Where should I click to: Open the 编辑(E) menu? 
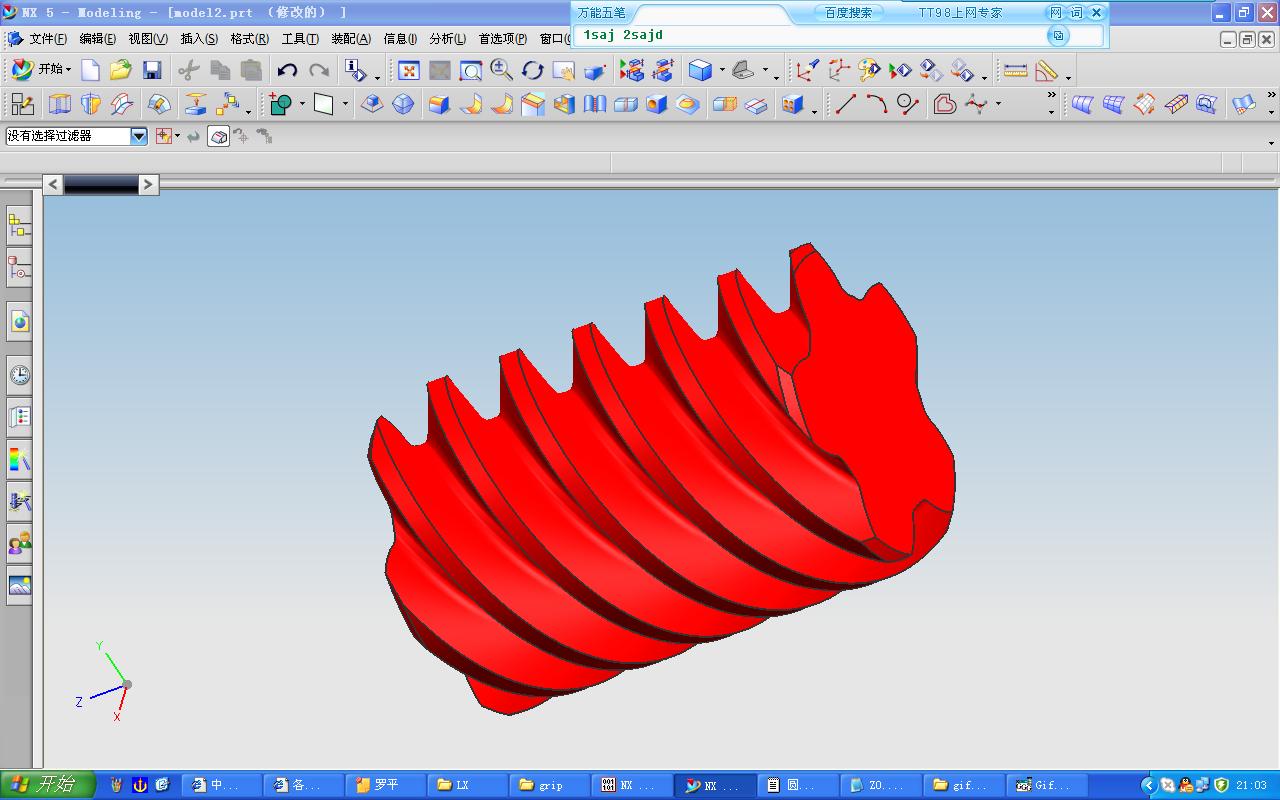point(97,39)
